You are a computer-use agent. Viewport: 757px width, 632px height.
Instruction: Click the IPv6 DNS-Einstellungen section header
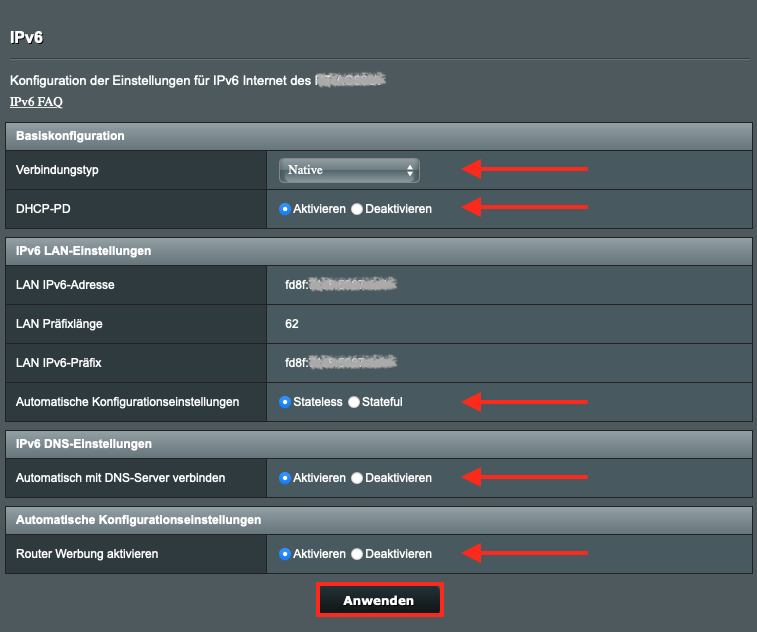[x=84, y=443]
